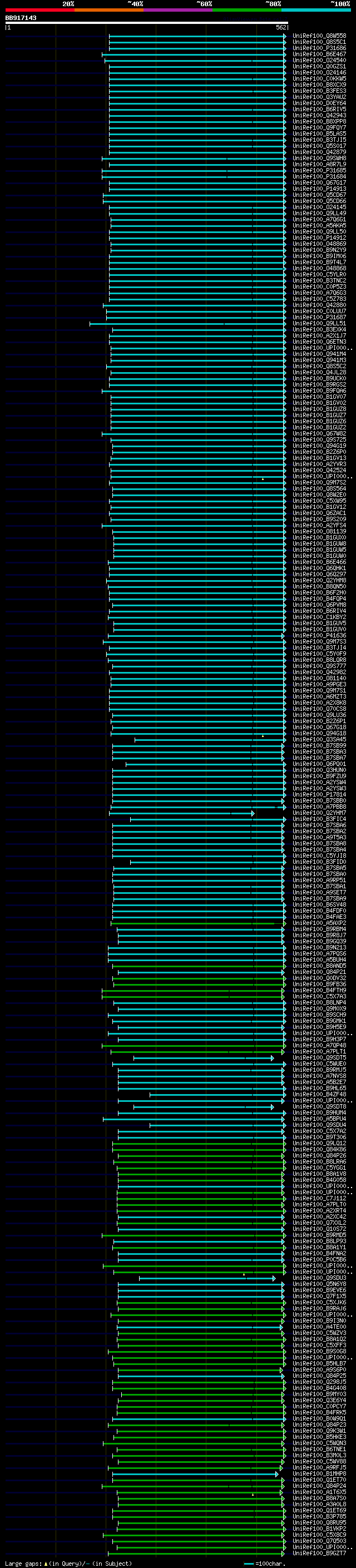Open hit UniRef100_P31685
The image size is (356, 1568).
tap(319, 170)
